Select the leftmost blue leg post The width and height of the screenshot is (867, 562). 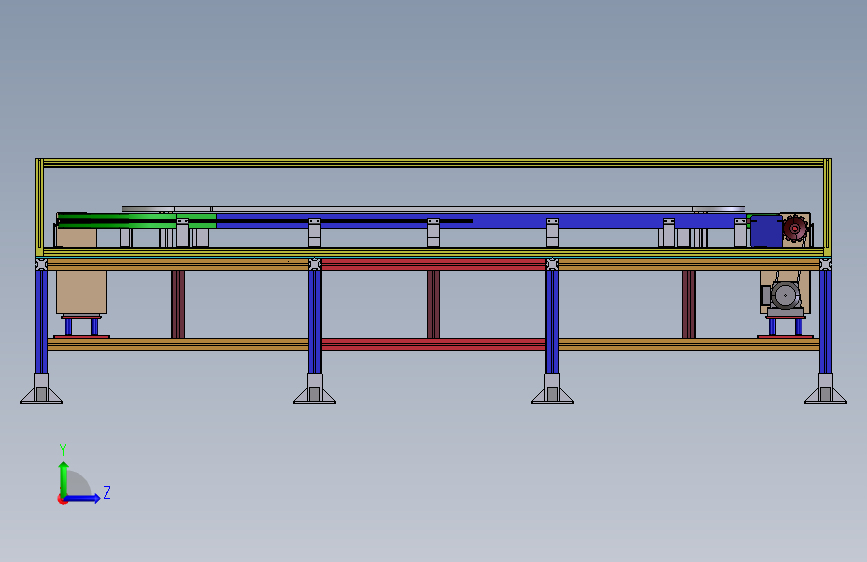(41, 321)
